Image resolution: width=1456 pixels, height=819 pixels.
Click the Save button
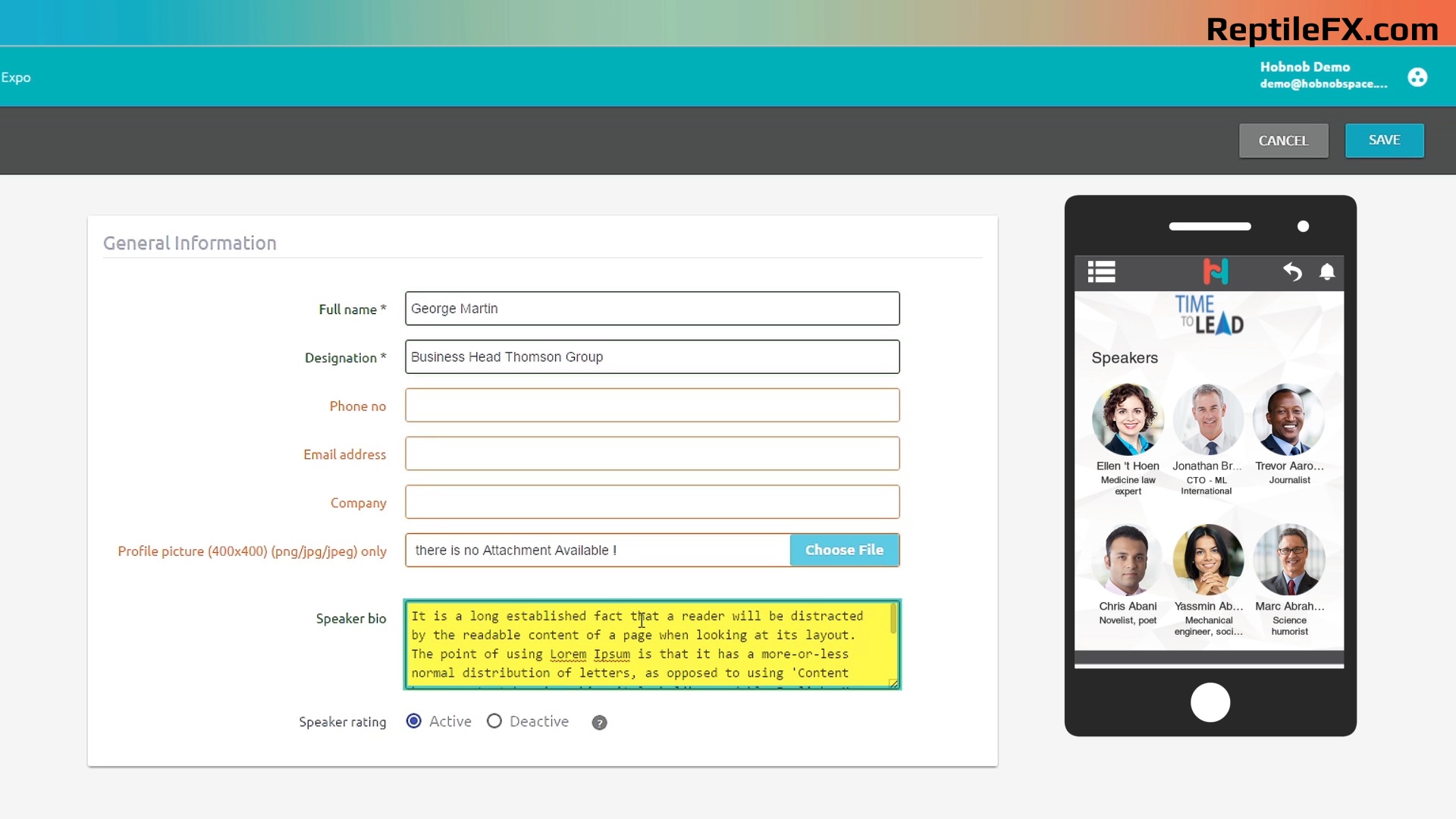(1384, 140)
